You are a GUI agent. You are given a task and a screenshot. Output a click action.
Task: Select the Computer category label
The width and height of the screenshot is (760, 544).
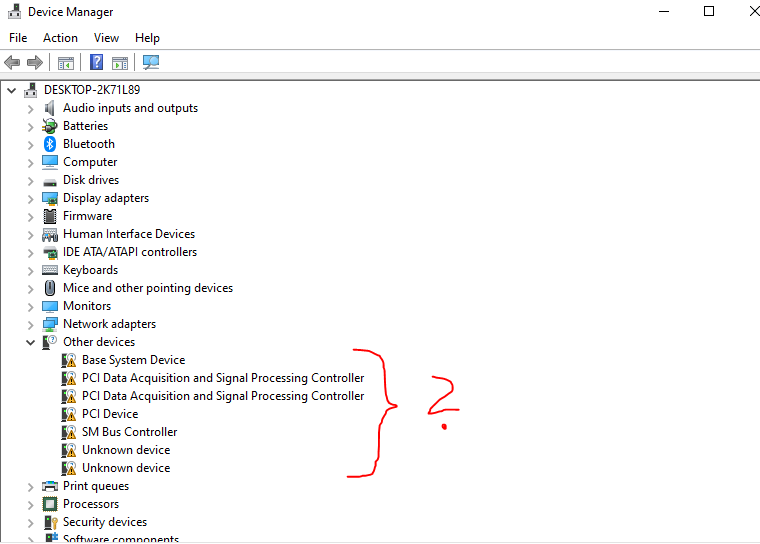(90, 162)
